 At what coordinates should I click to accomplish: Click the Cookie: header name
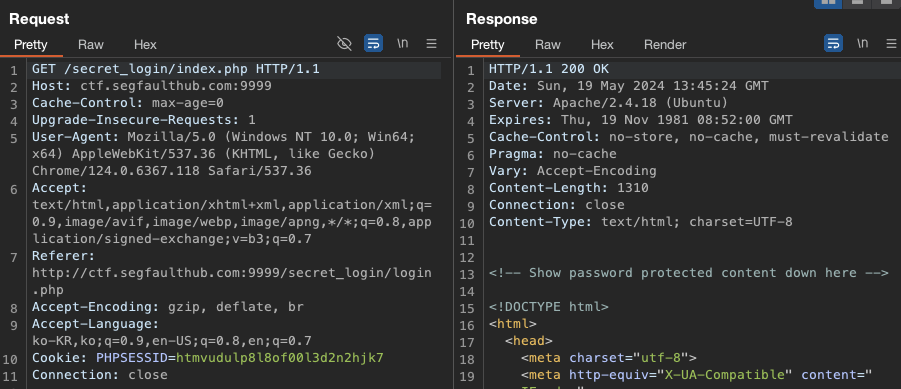[x=59, y=358]
